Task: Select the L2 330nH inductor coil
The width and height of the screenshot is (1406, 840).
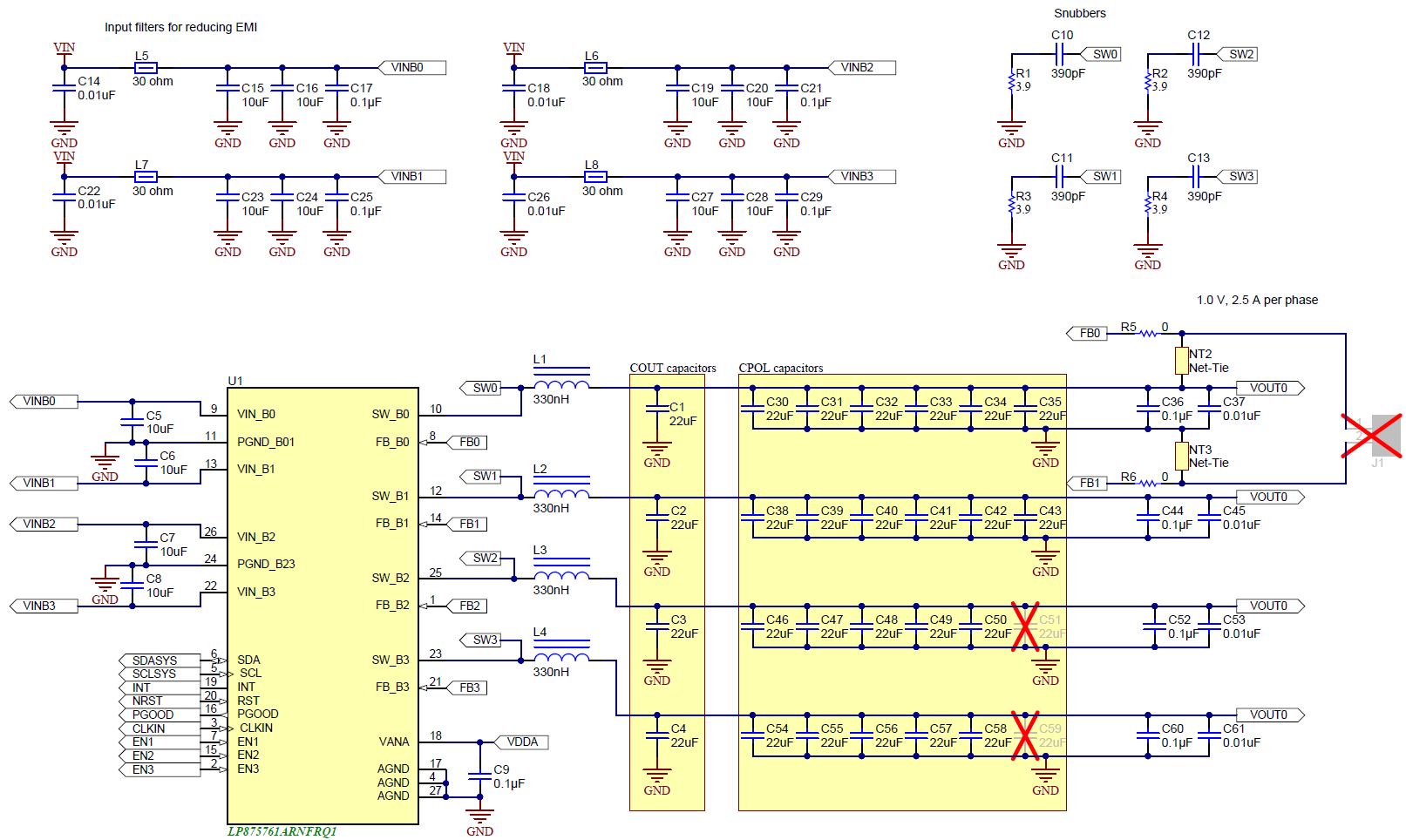Action: point(561,488)
